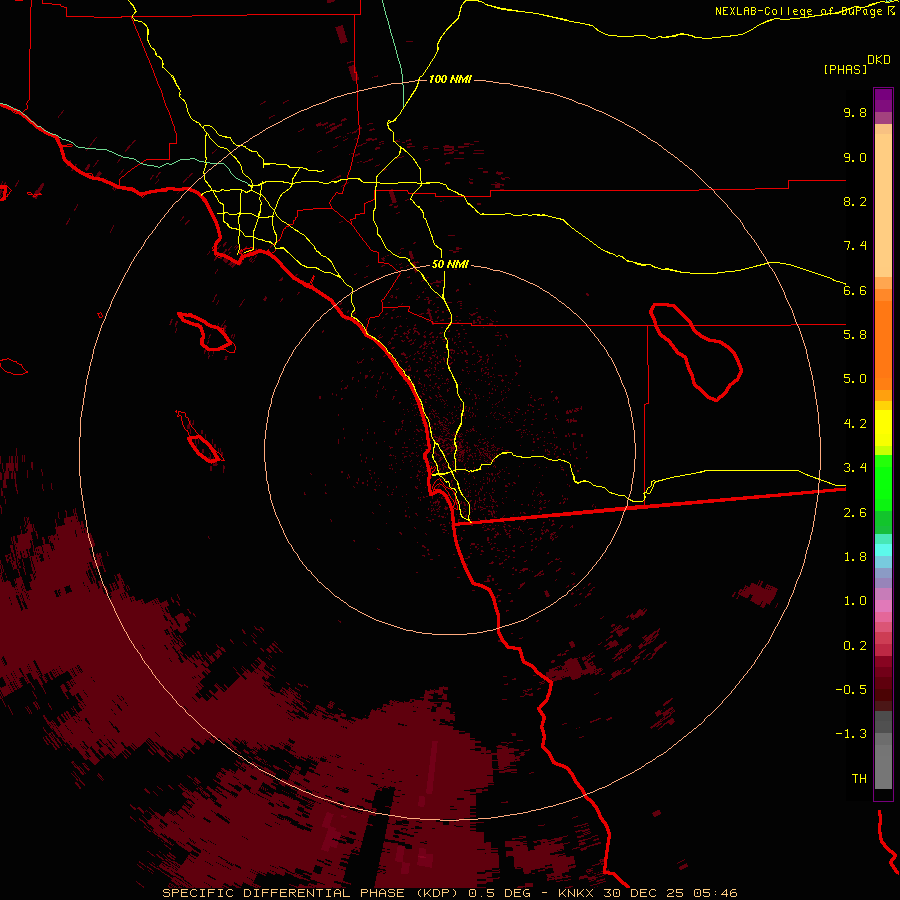This screenshot has width=900, height=900.
Task: Select the 4.2 legend value
Action: click(855, 424)
